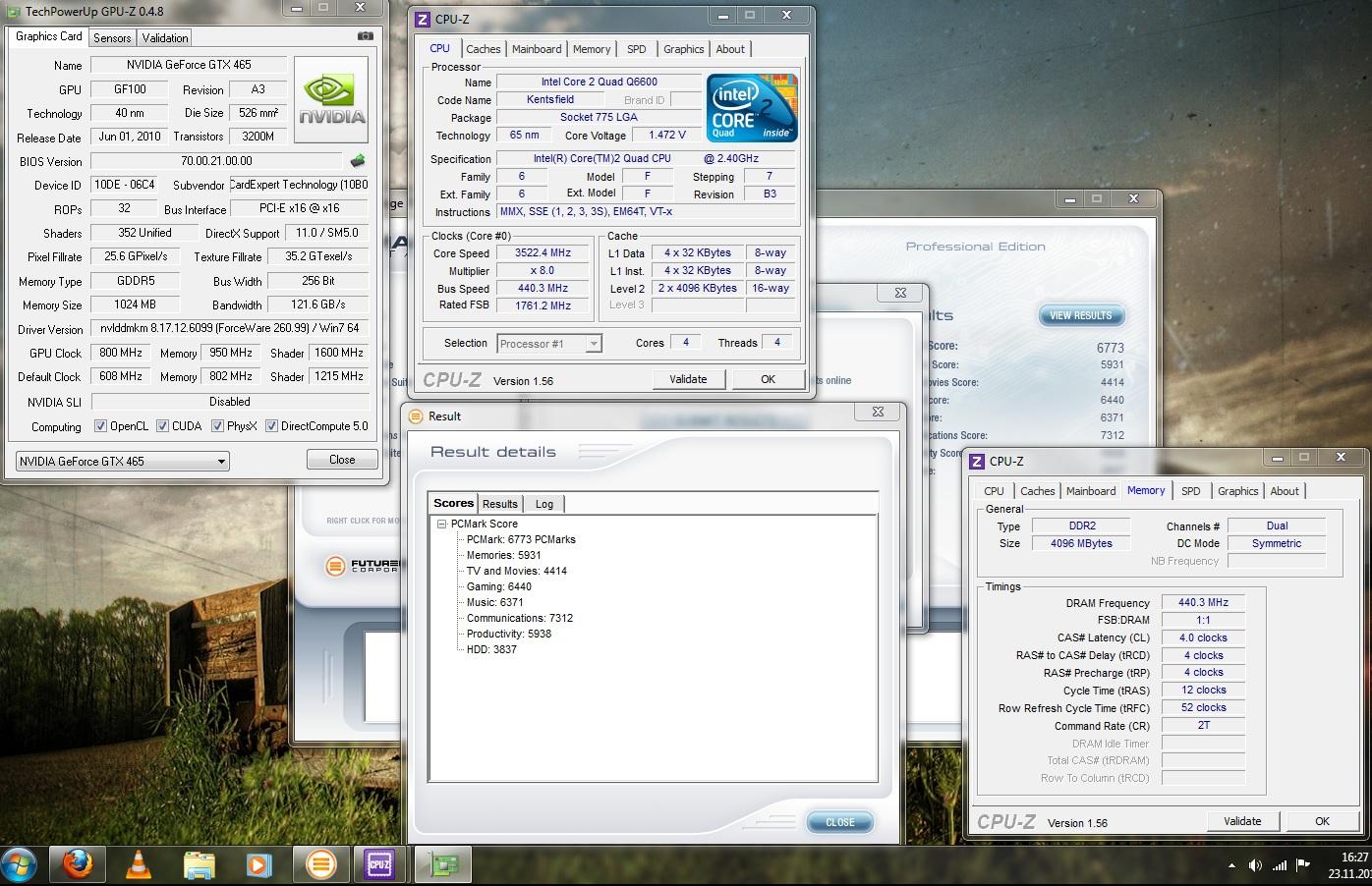Image resolution: width=1372 pixels, height=886 pixels.
Task: Switch to PCMark orange taskbar icon
Action: tap(319, 865)
